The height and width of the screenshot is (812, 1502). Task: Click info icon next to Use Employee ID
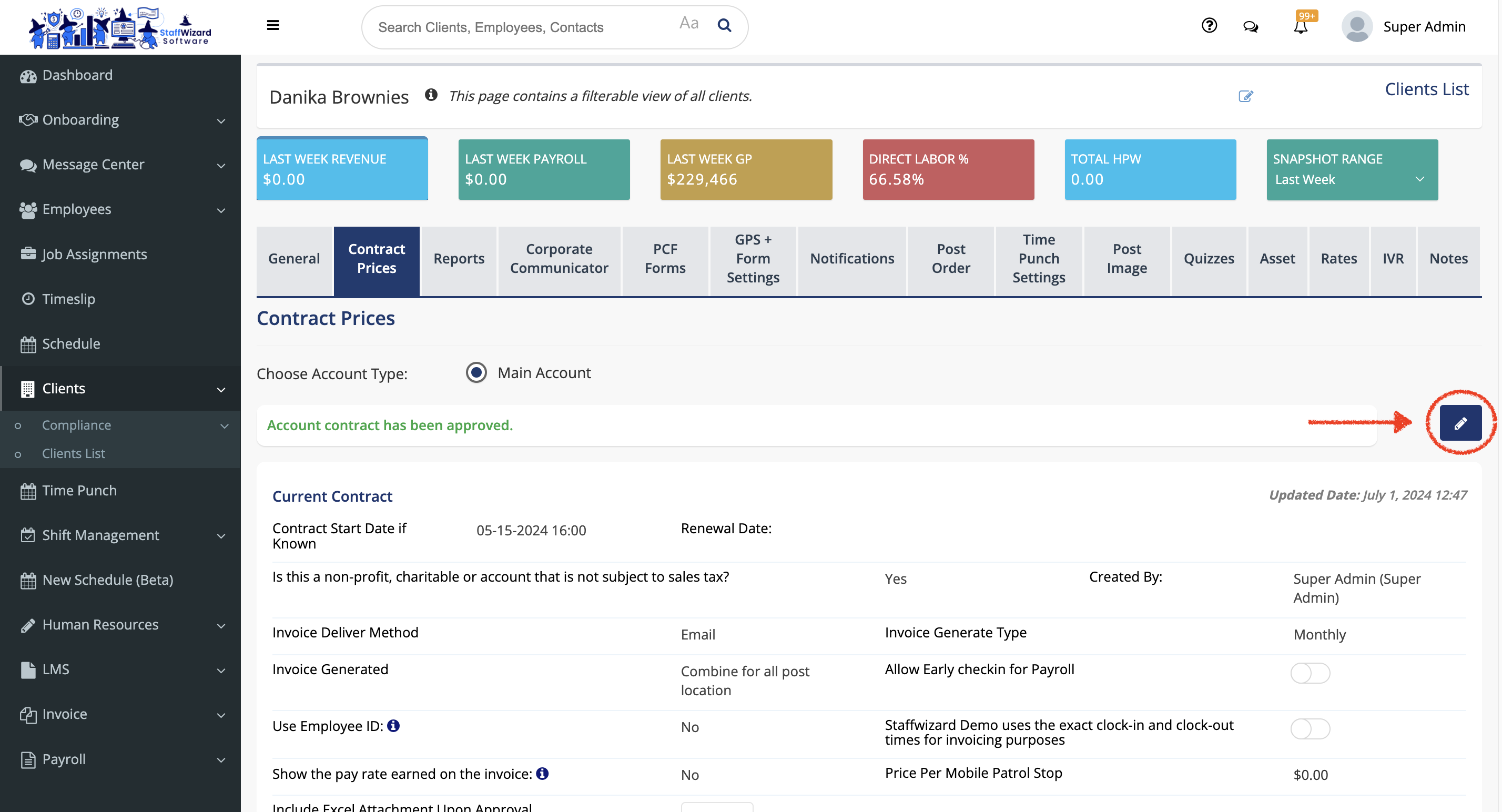[393, 726]
